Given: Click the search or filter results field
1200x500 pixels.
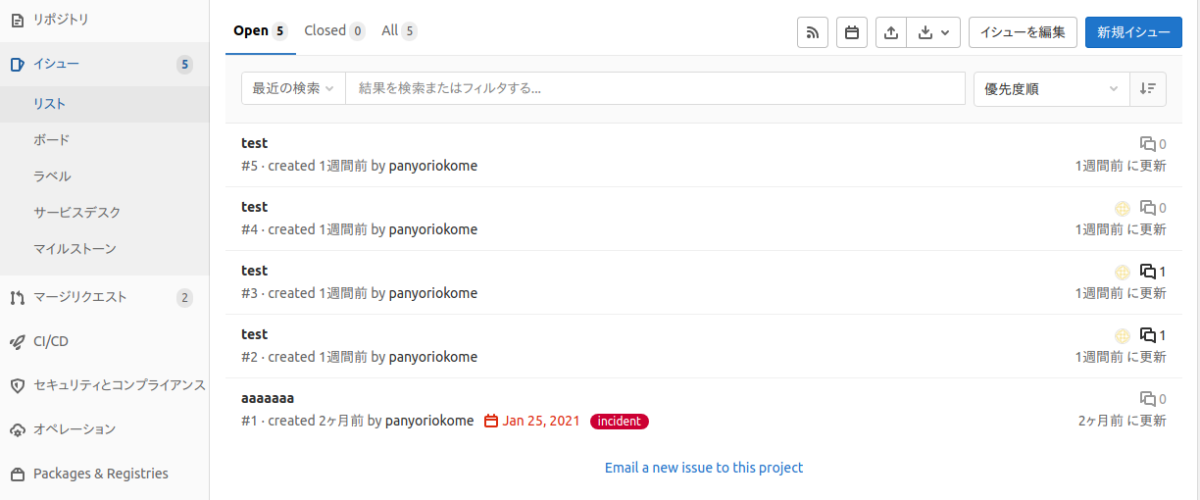Looking at the screenshot, I should (x=655, y=88).
